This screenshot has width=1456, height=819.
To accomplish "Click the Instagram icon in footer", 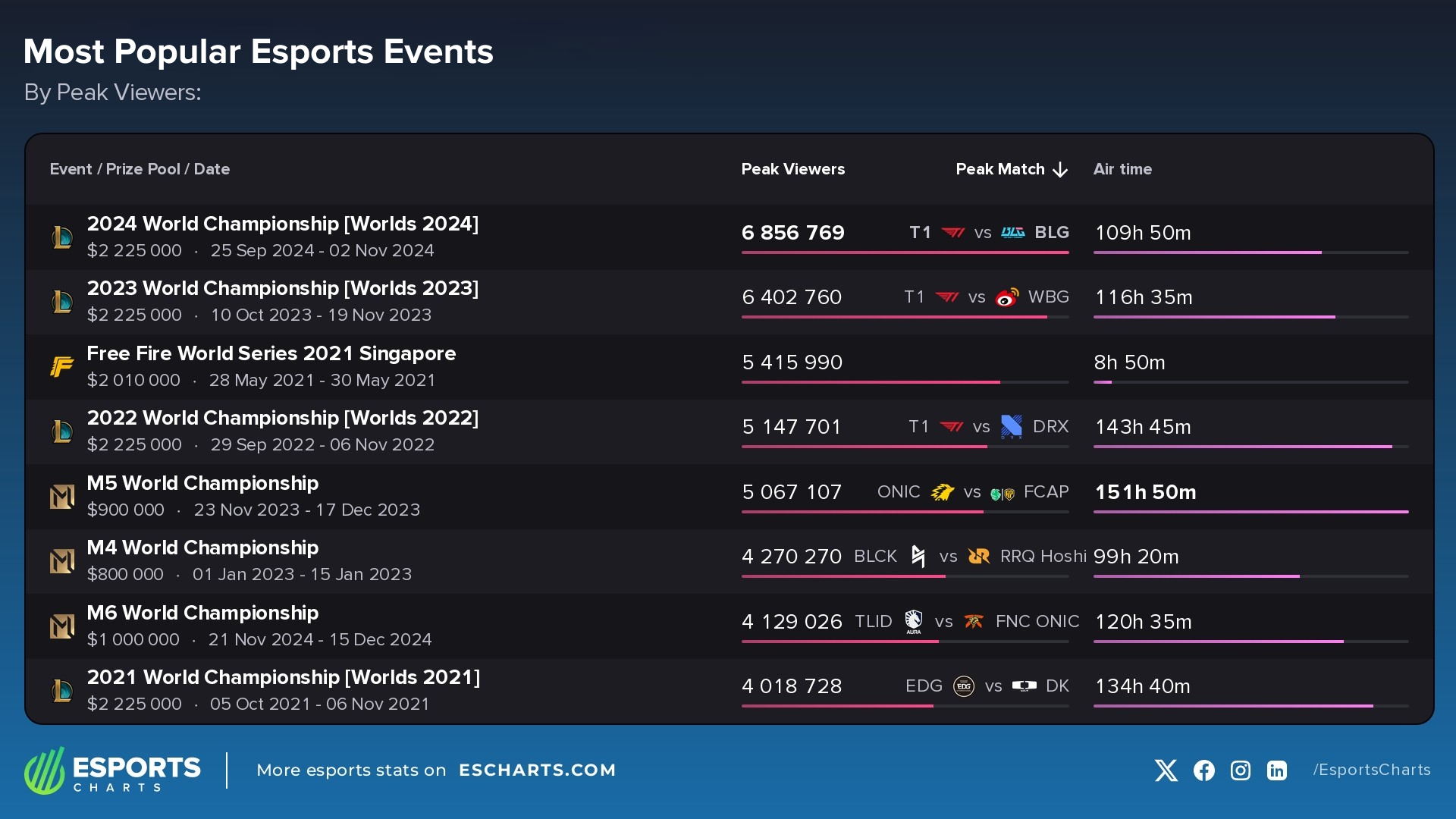I will [x=1240, y=770].
